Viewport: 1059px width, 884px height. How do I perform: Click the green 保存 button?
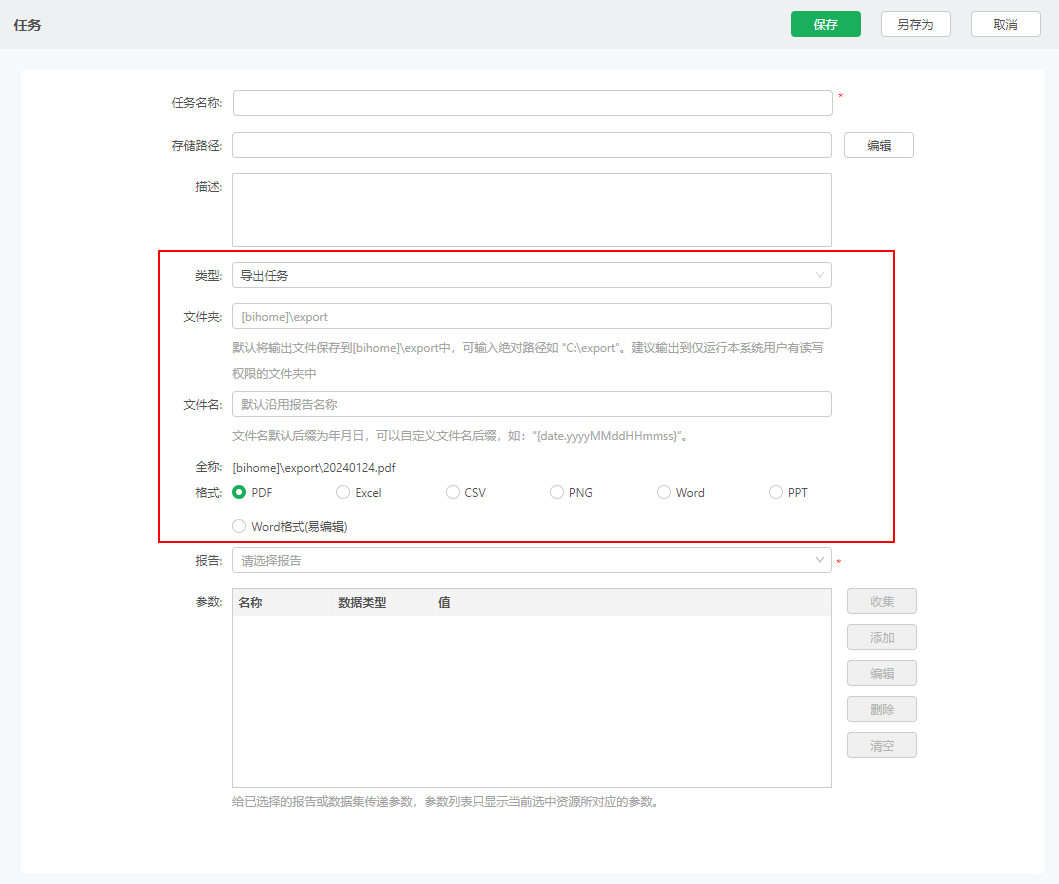click(825, 24)
